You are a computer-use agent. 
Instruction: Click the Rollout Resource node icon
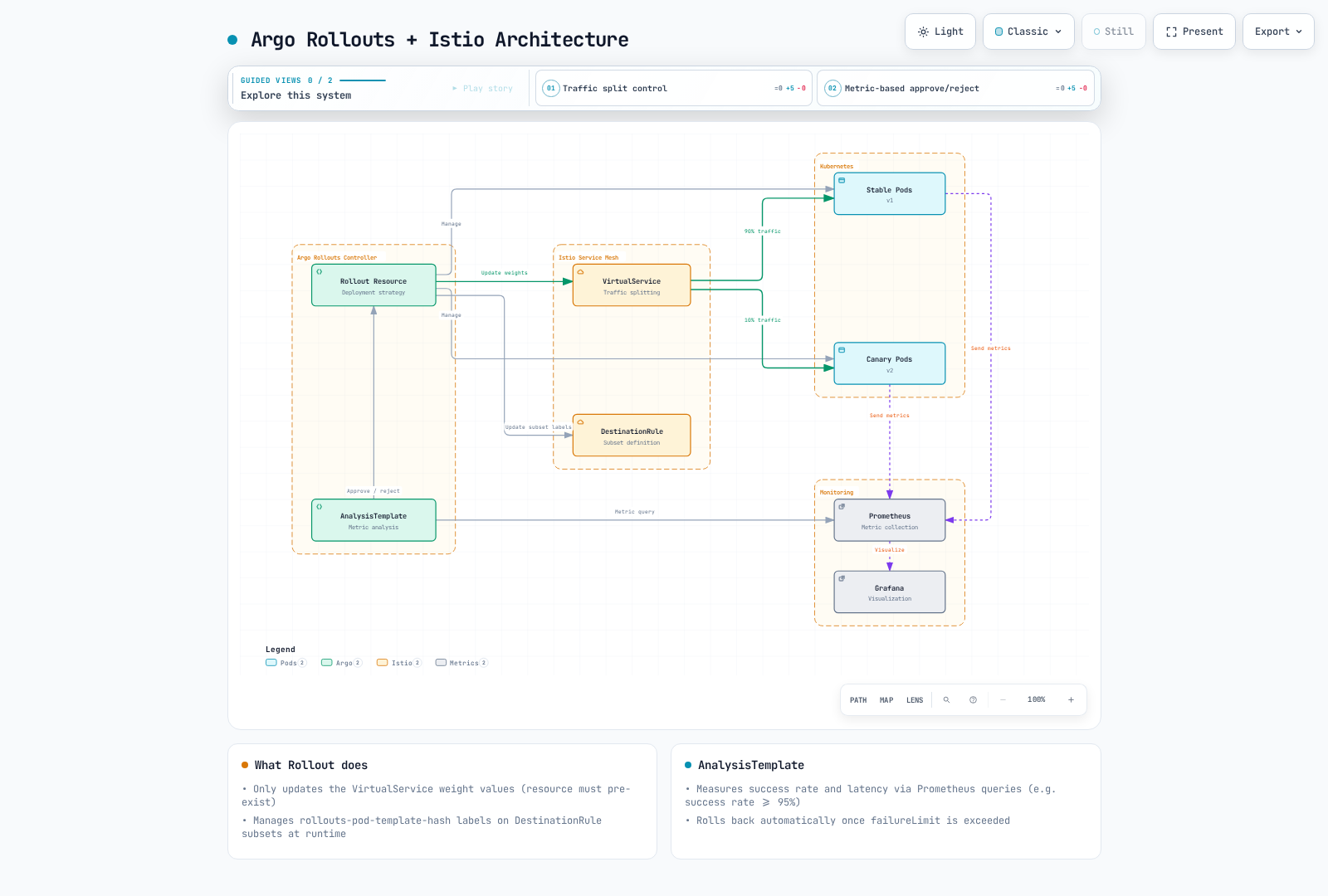coord(319,271)
